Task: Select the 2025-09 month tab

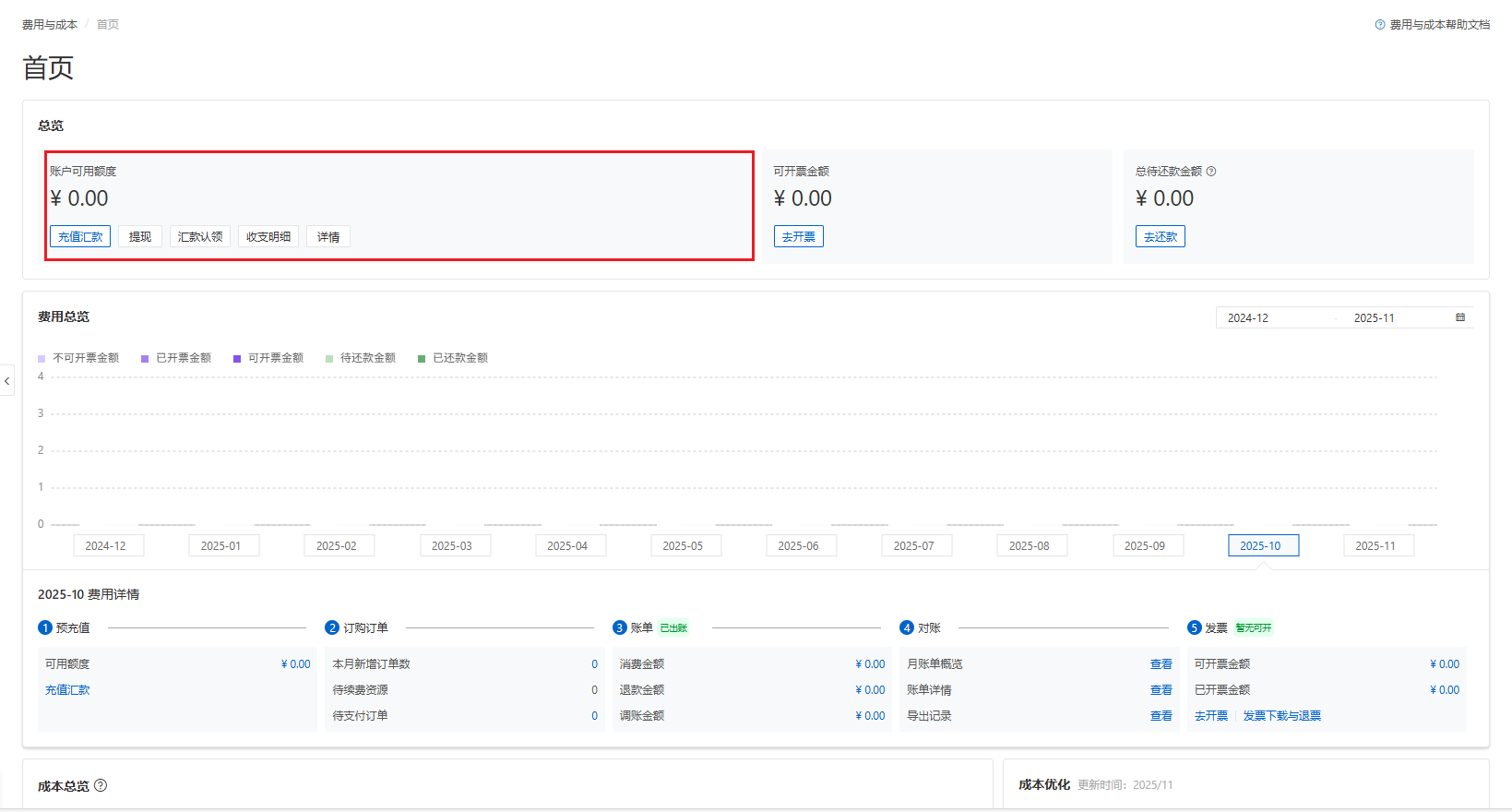Action: 1144,546
